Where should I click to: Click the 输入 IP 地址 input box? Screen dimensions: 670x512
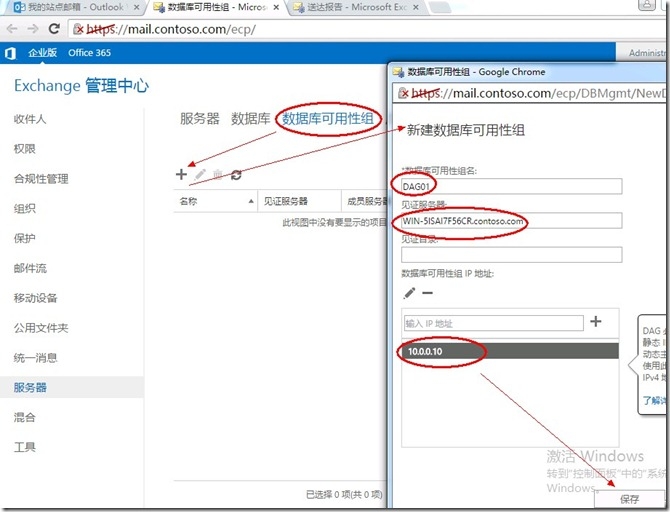tap(494, 323)
